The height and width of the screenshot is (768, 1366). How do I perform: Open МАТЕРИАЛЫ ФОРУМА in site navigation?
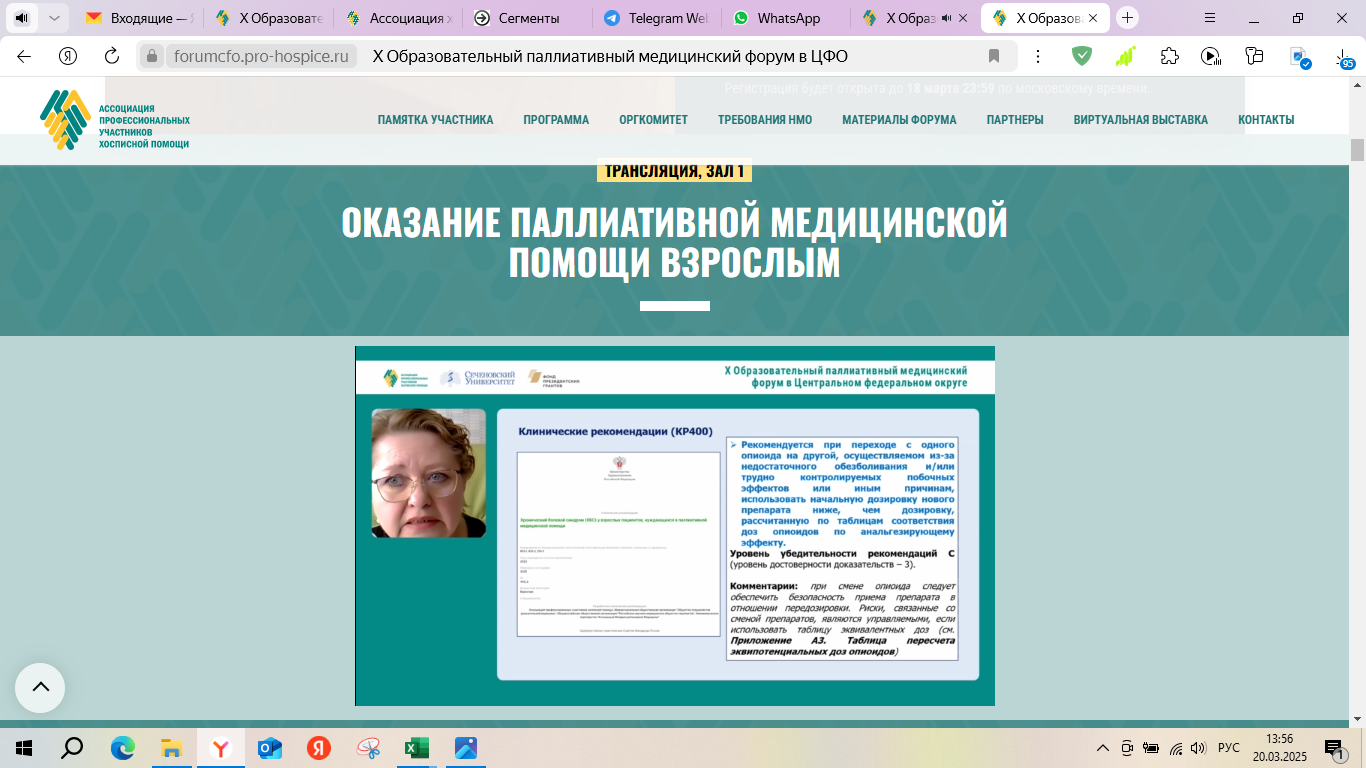pyautogui.click(x=899, y=120)
